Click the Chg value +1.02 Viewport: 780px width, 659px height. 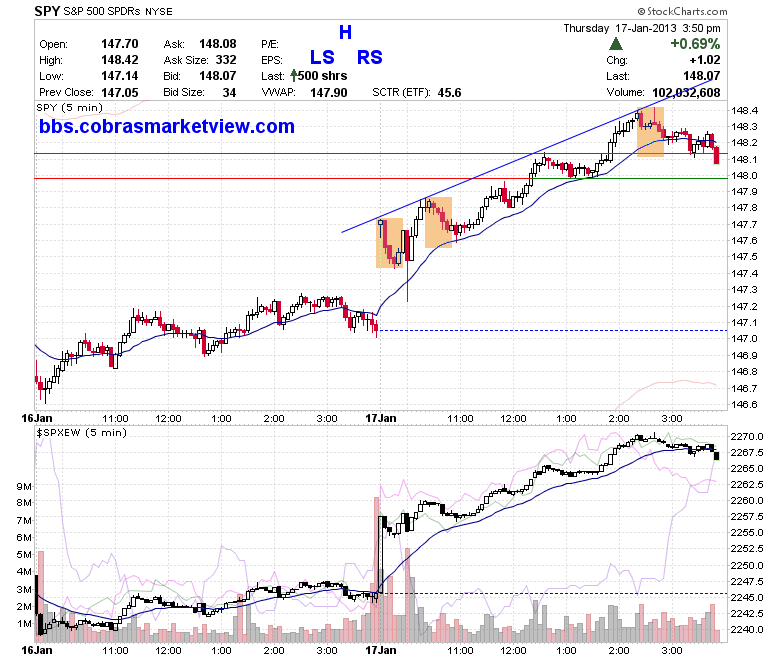705,60
